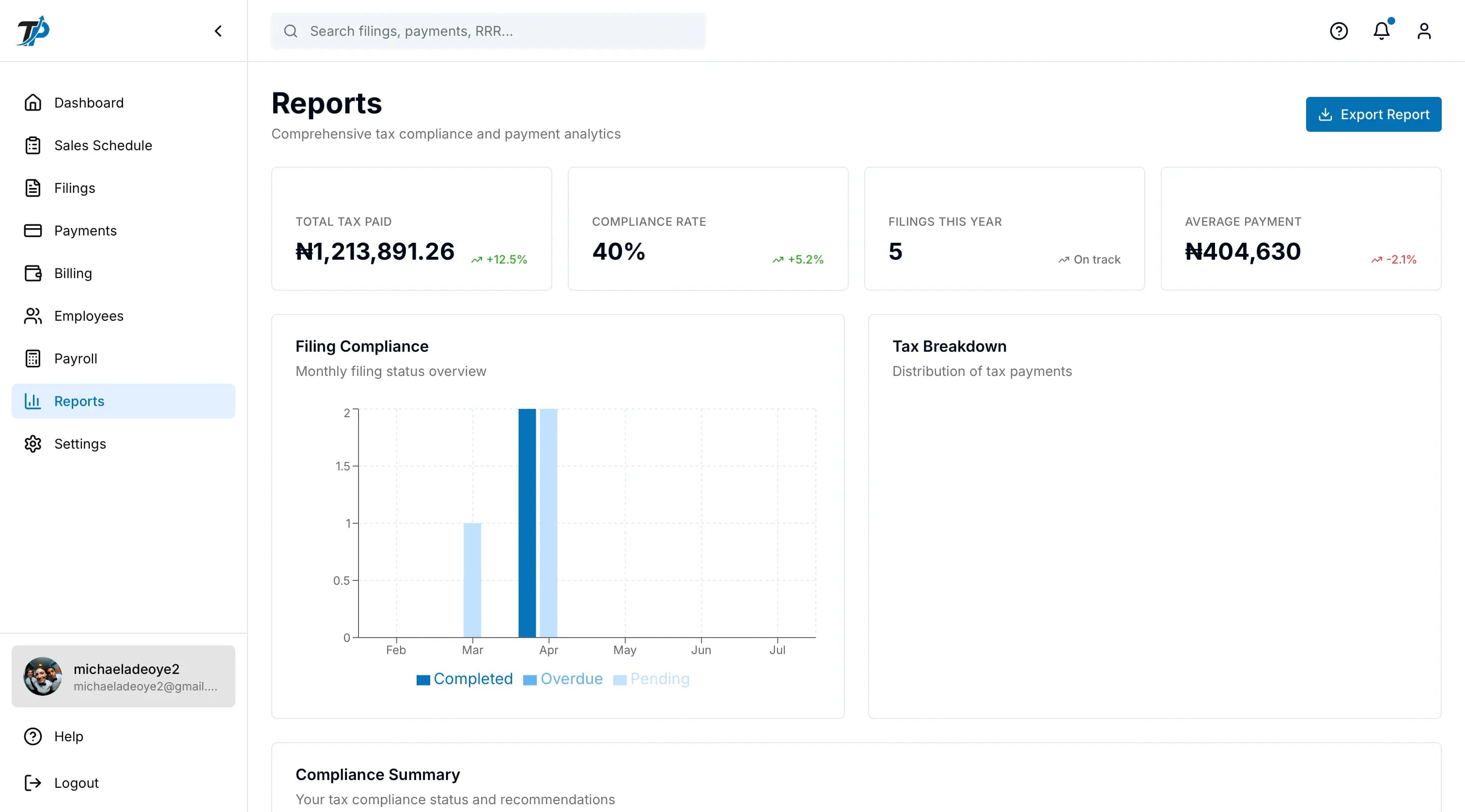Go to Dashboard page

tap(124, 102)
